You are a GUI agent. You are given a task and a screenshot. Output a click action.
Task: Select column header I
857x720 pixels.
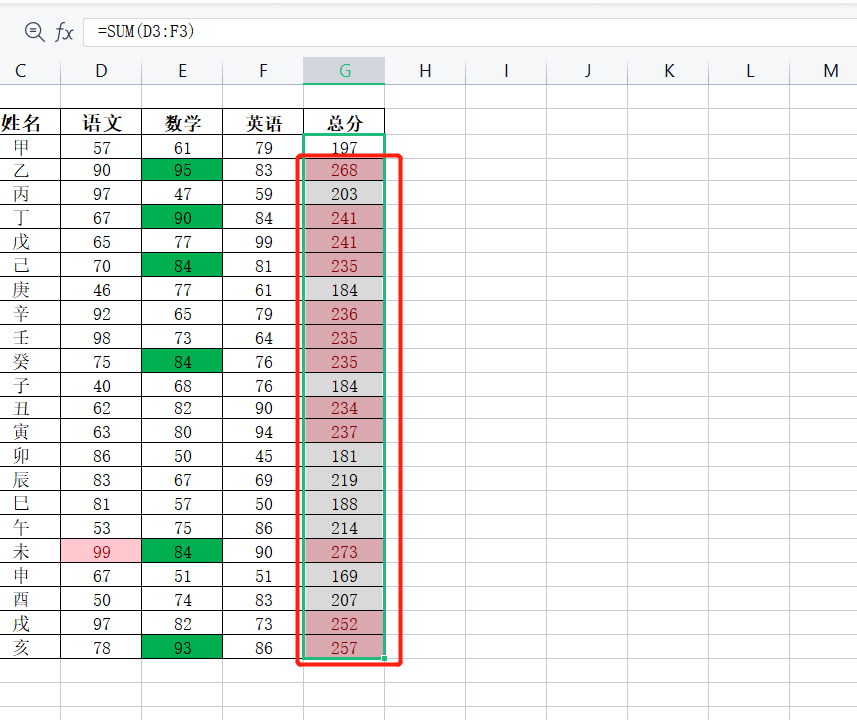[x=506, y=71]
